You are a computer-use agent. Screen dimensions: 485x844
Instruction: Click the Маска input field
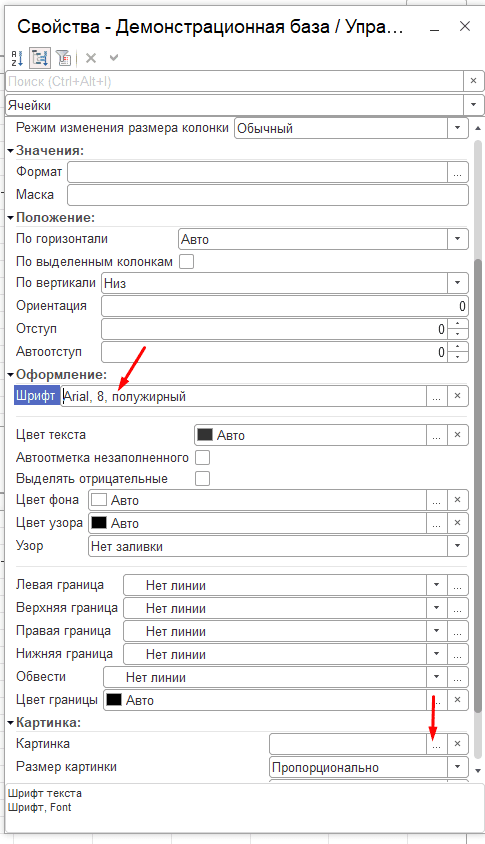268,195
